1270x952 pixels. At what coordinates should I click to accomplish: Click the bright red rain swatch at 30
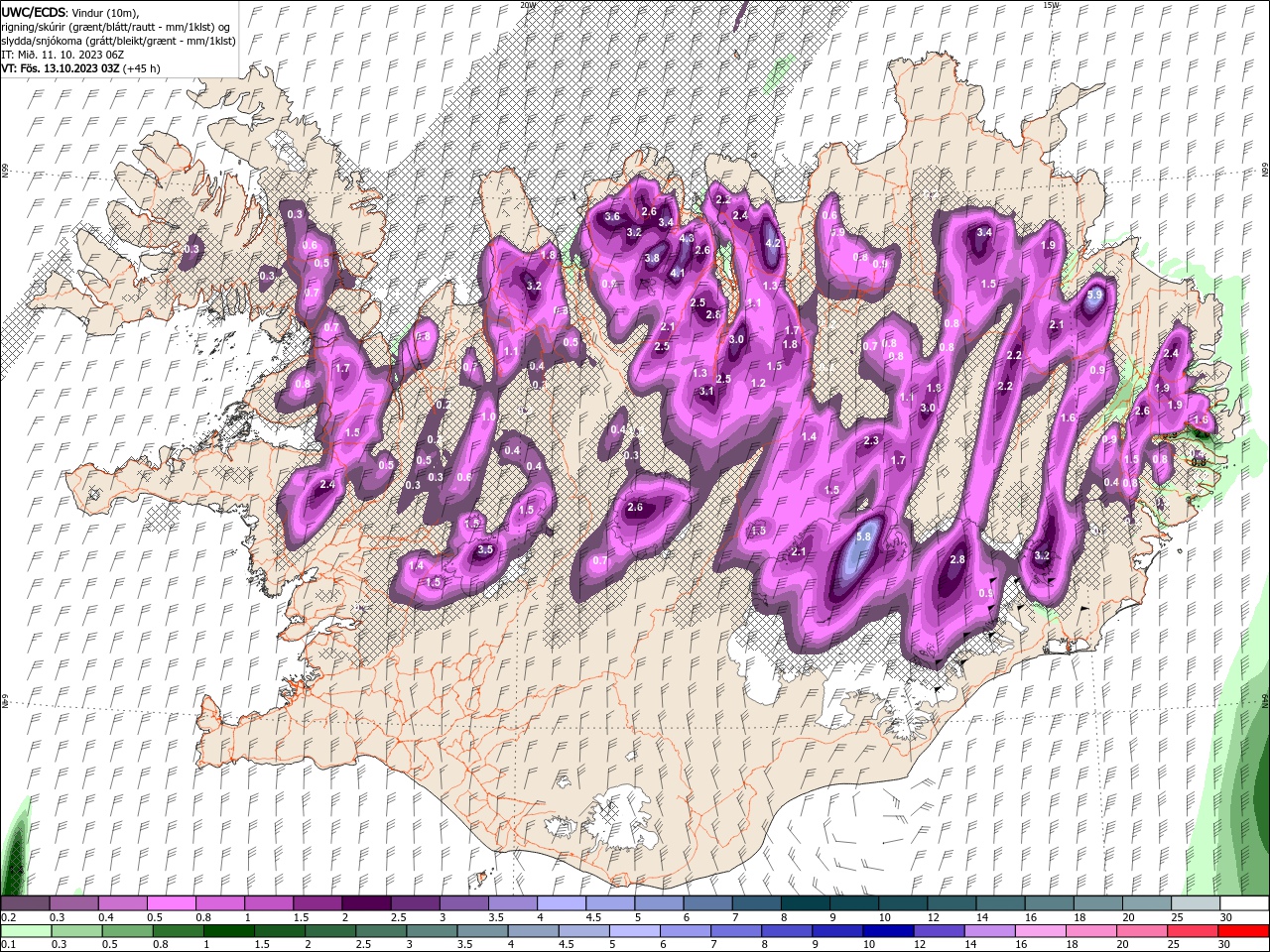pos(1244,931)
